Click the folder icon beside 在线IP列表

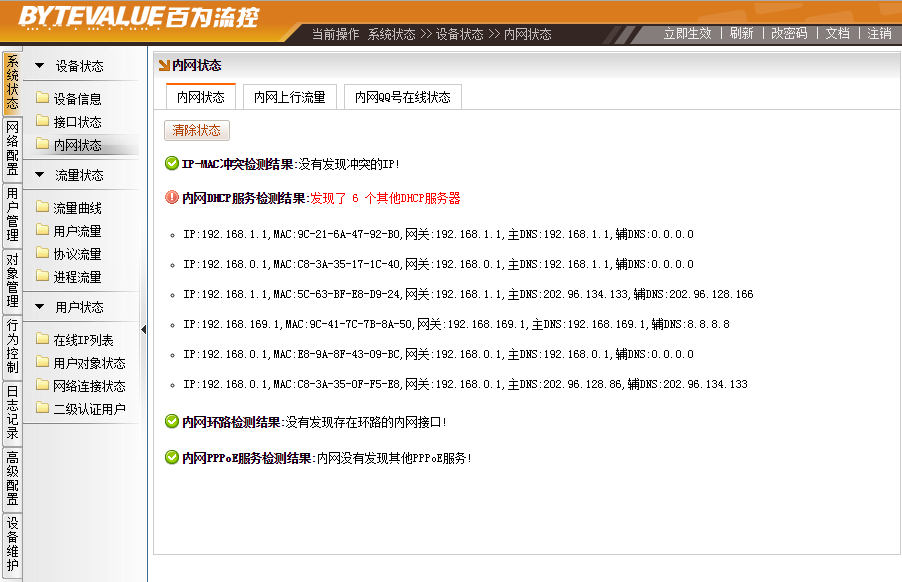pyautogui.click(x=42, y=340)
